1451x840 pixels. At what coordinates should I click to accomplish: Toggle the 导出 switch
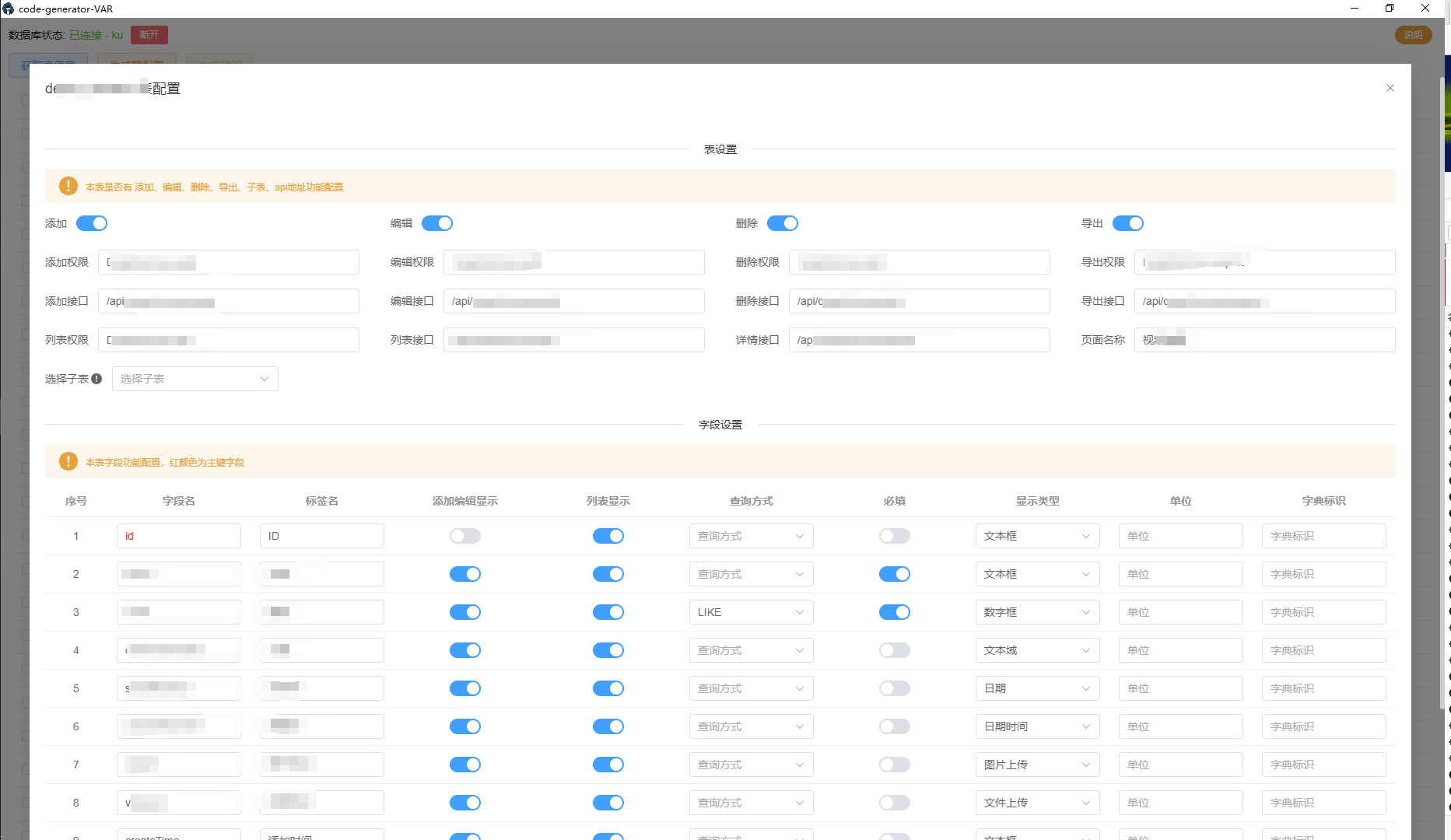1128,223
